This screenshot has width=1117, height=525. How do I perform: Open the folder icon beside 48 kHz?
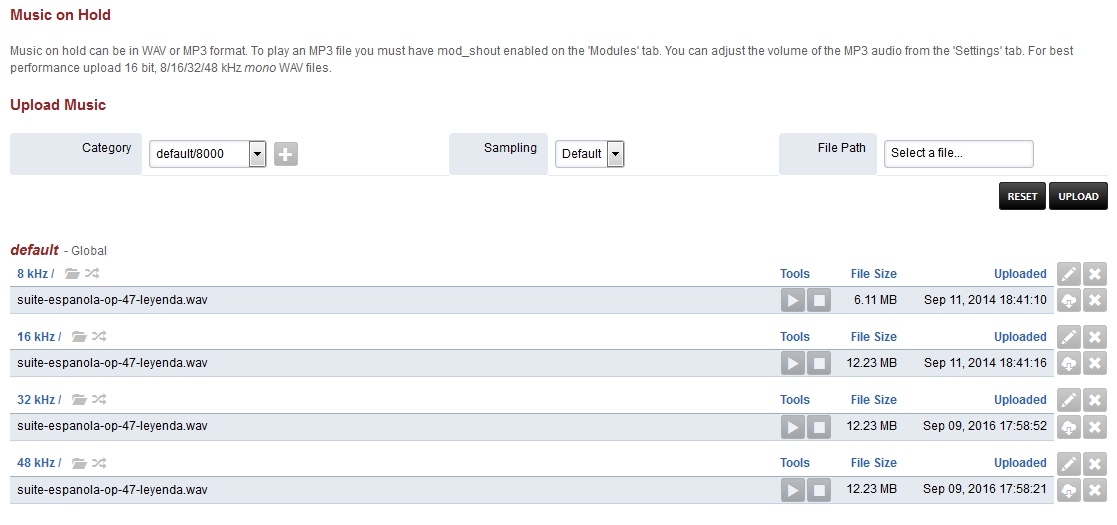[x=79, y=463]
